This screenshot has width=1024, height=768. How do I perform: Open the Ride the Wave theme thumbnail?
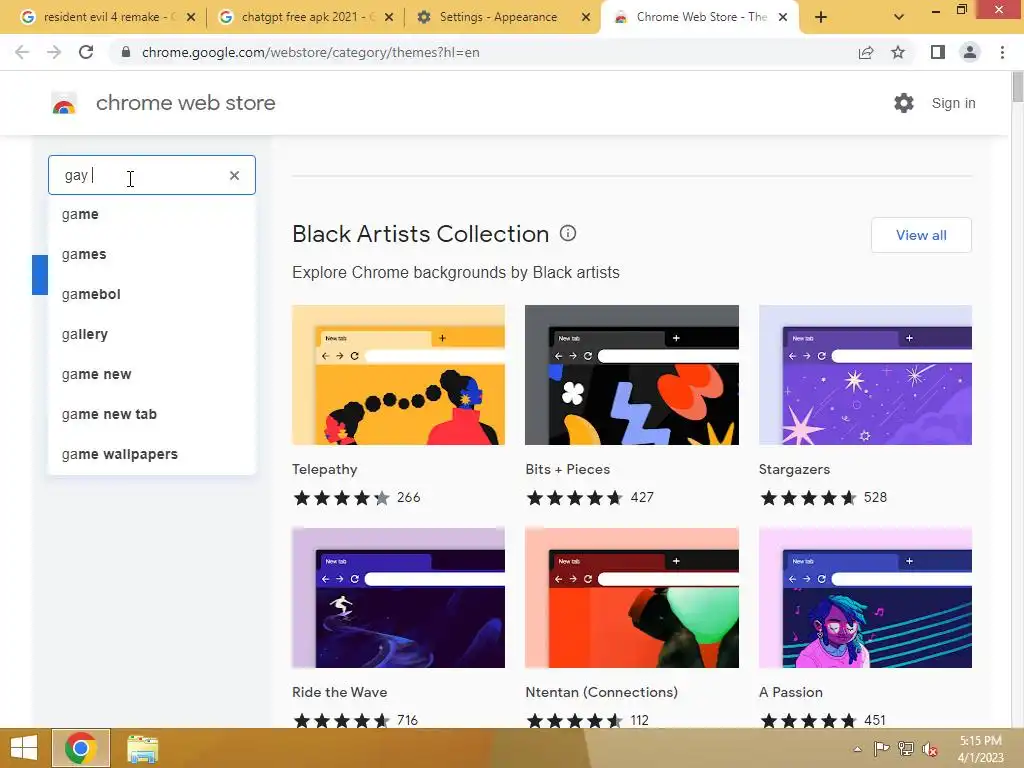click(398, 598)
